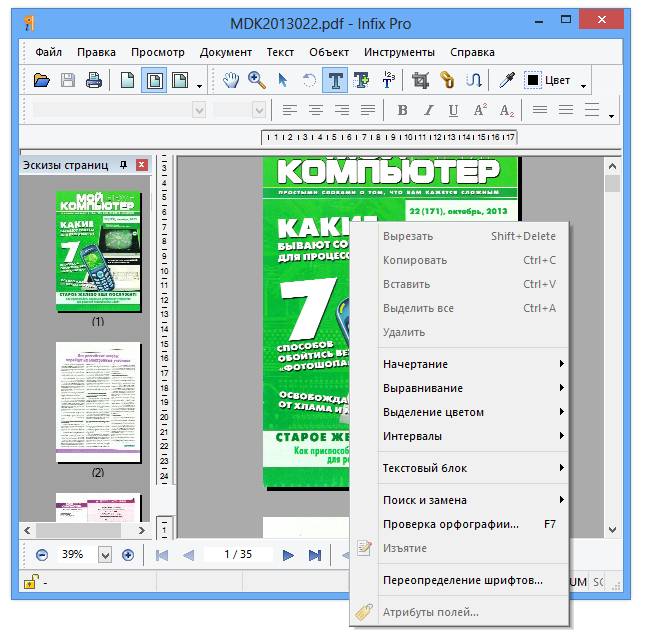This screenshot has height=636, width=648.
Task: Click the numbered text tool icon
Action: (x=388, y=80)
